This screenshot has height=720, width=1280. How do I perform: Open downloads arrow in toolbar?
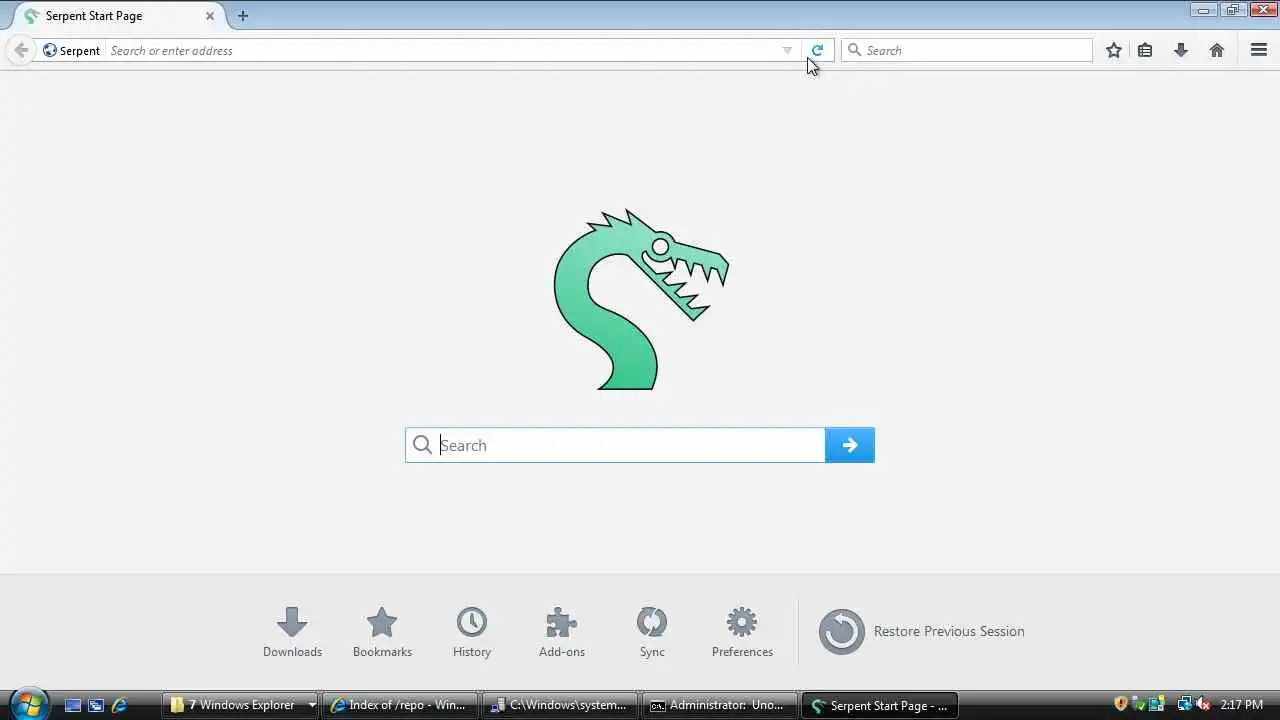point(1181,50)
